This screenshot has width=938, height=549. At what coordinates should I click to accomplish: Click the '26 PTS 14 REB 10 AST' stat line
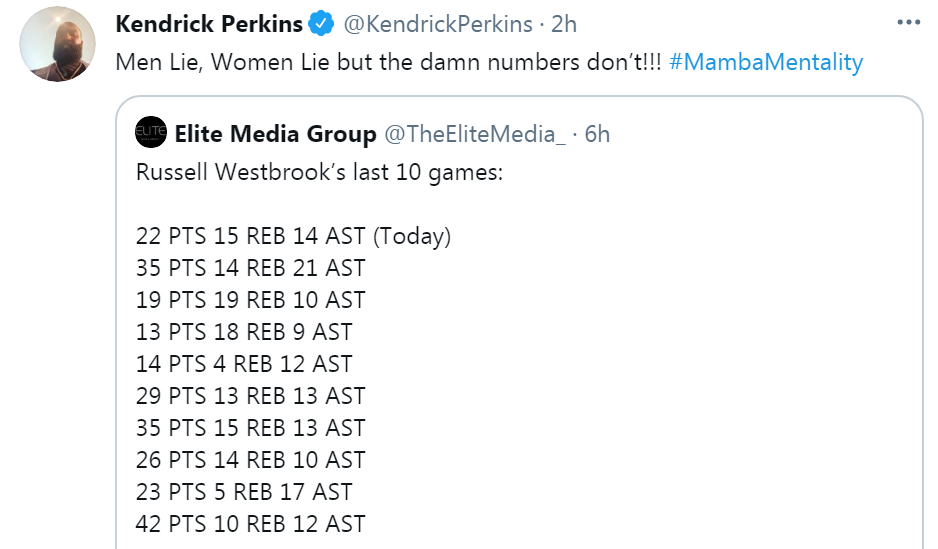(x=250, y=460)
